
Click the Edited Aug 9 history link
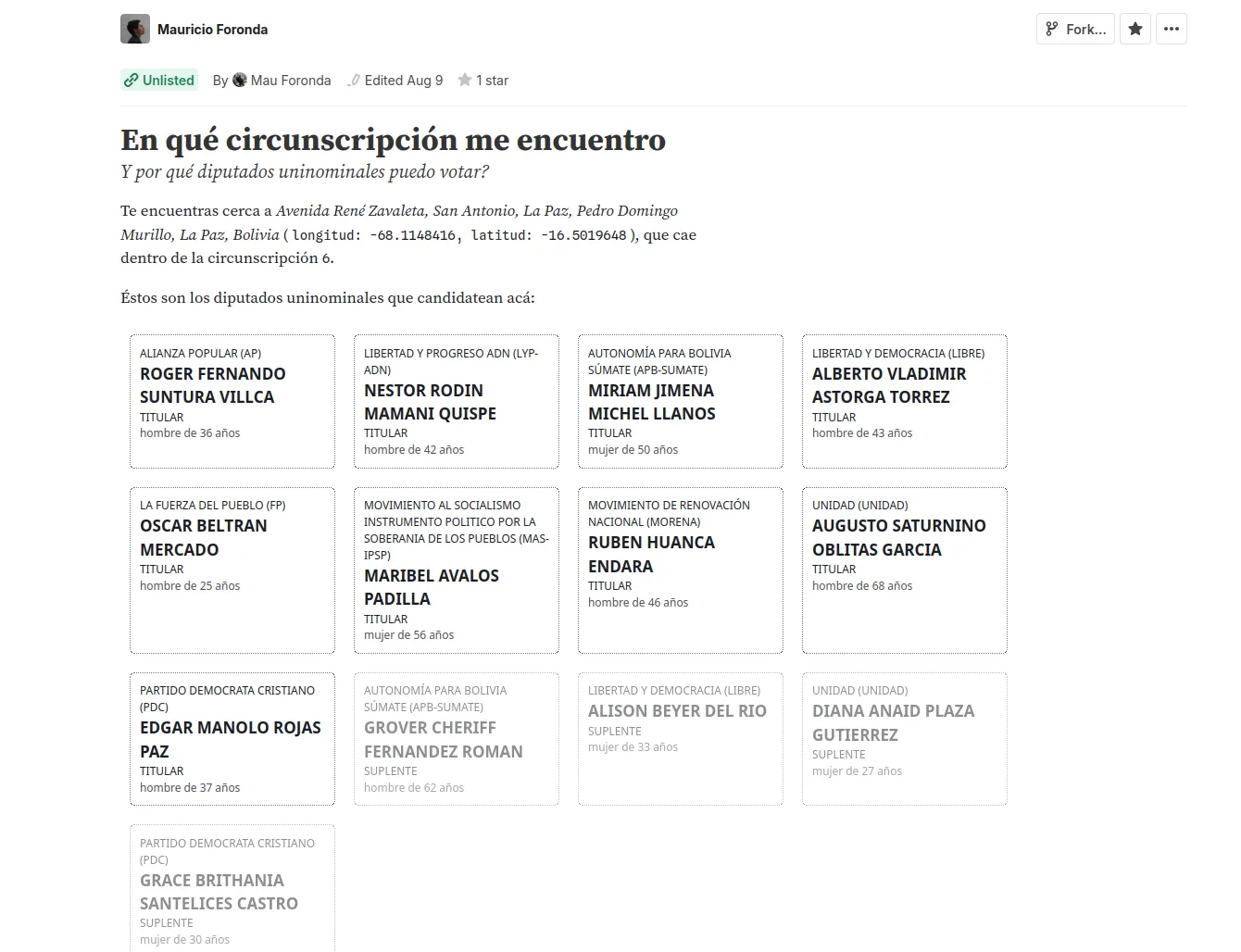coord(404,80)
